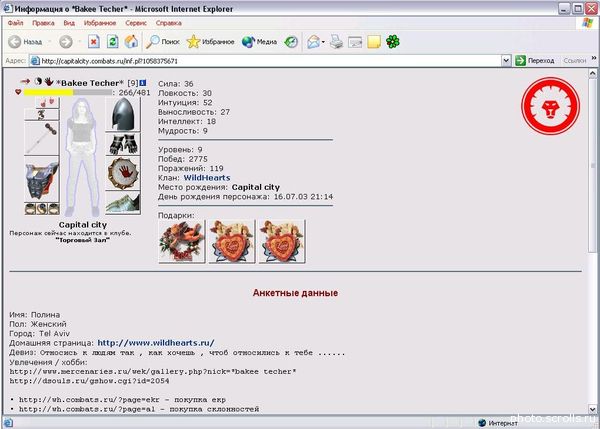Click the Mail envelope toolbar icon
600x429 pixels.
coord(313,42)
